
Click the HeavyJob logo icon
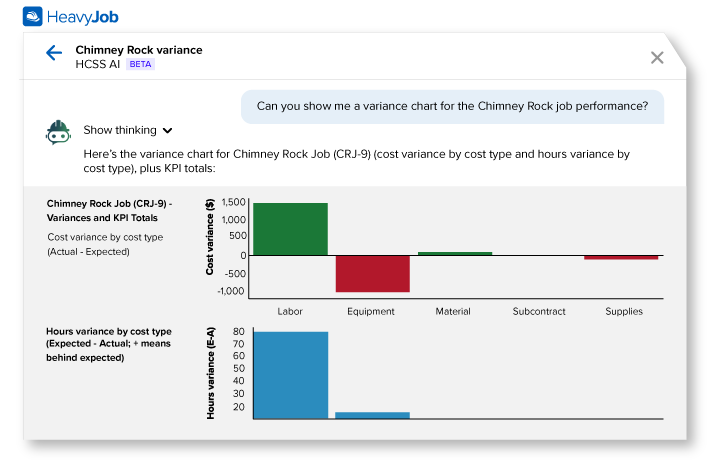(x=33, y=16)
